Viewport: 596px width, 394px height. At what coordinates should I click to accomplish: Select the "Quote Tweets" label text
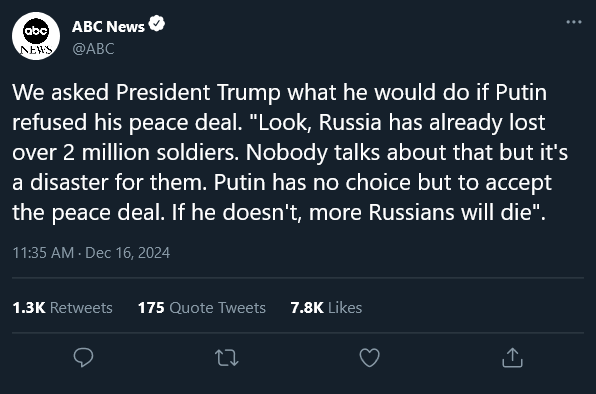pyautogui.click(x=217, y=308)
